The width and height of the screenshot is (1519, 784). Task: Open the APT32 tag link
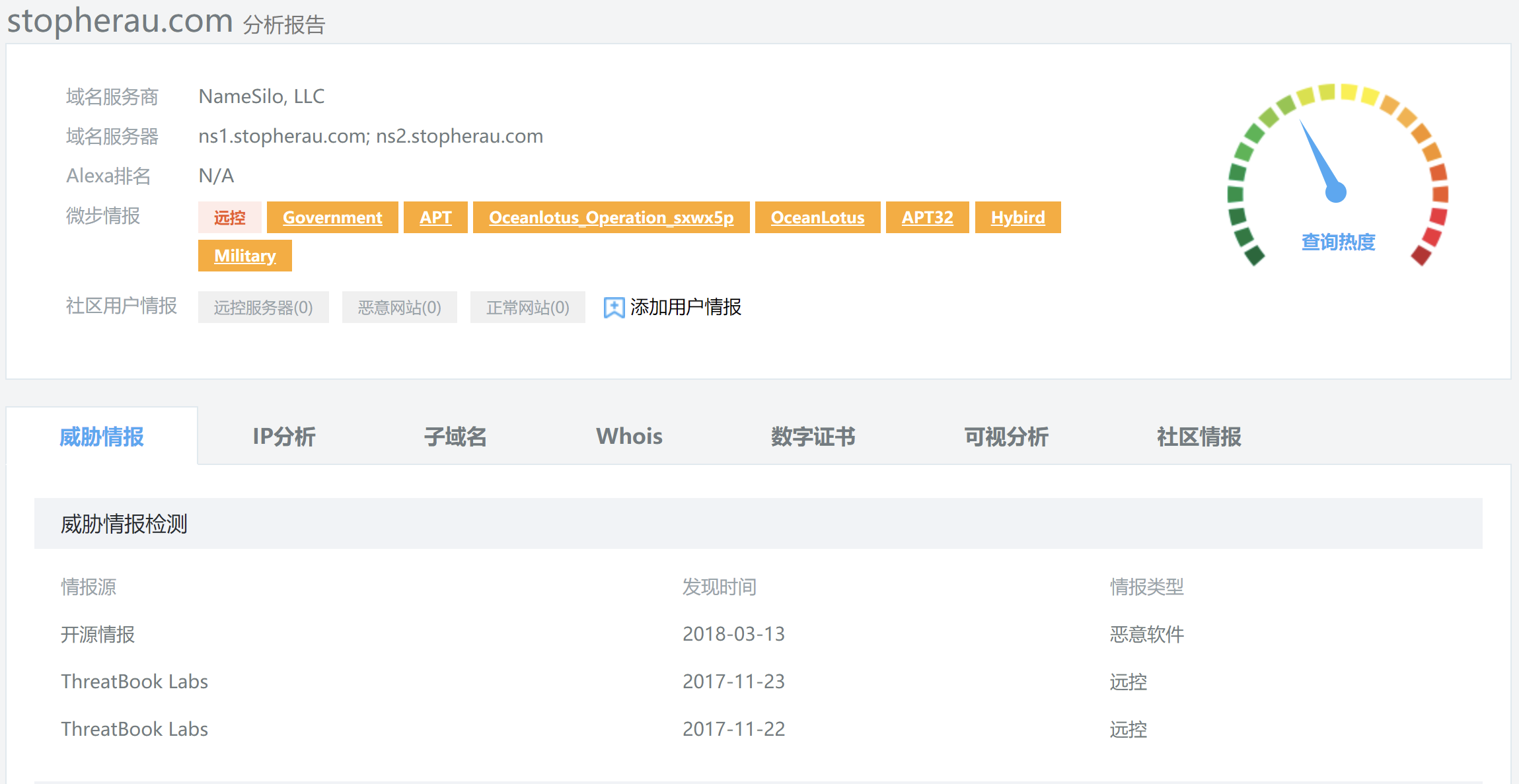coord(927,217)
